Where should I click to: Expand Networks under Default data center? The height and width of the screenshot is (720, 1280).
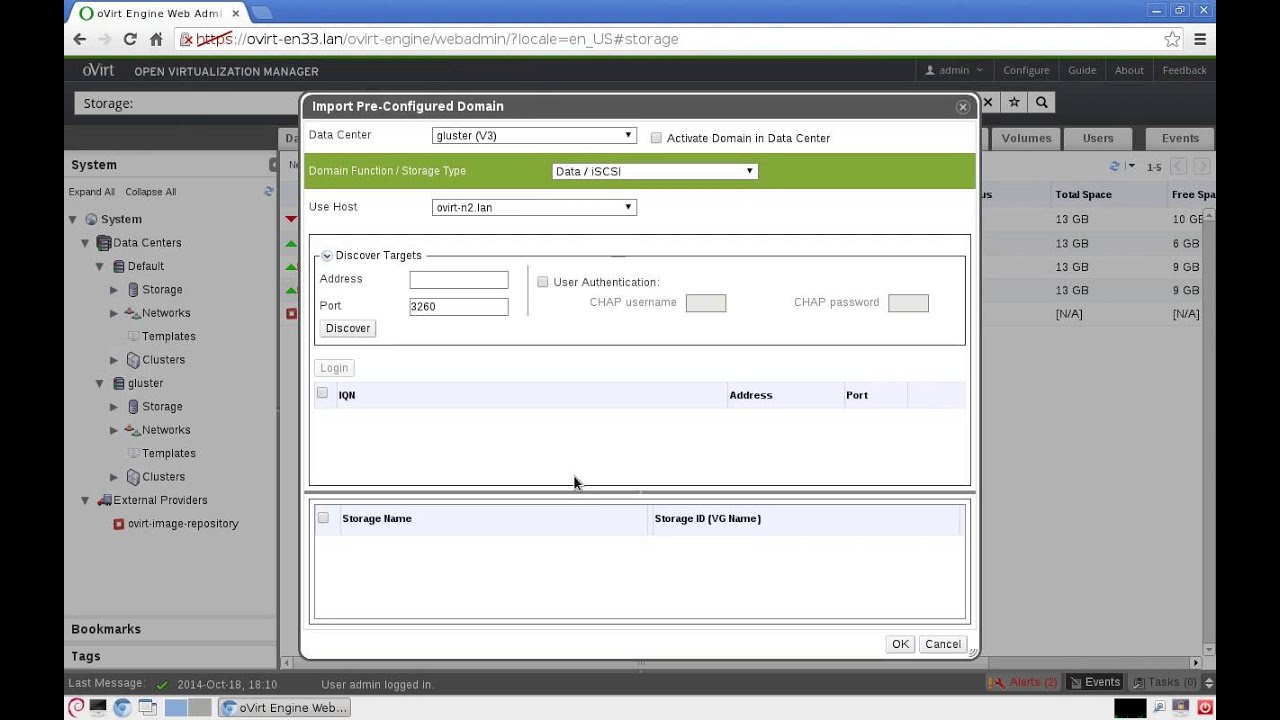pyautogui.click(x=114, y=313)
